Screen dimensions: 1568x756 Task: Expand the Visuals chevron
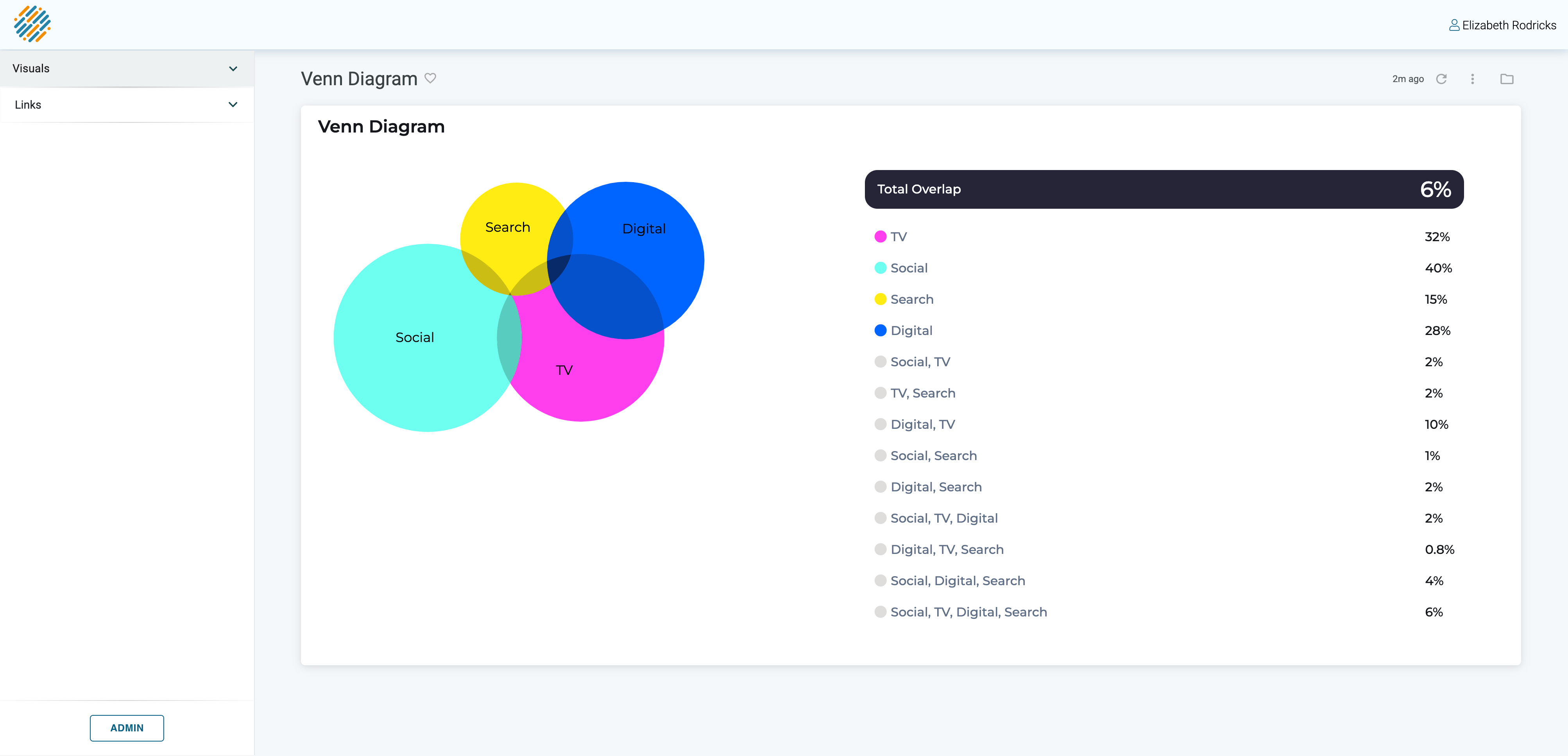pyautogui.click(x=233, y=69)
